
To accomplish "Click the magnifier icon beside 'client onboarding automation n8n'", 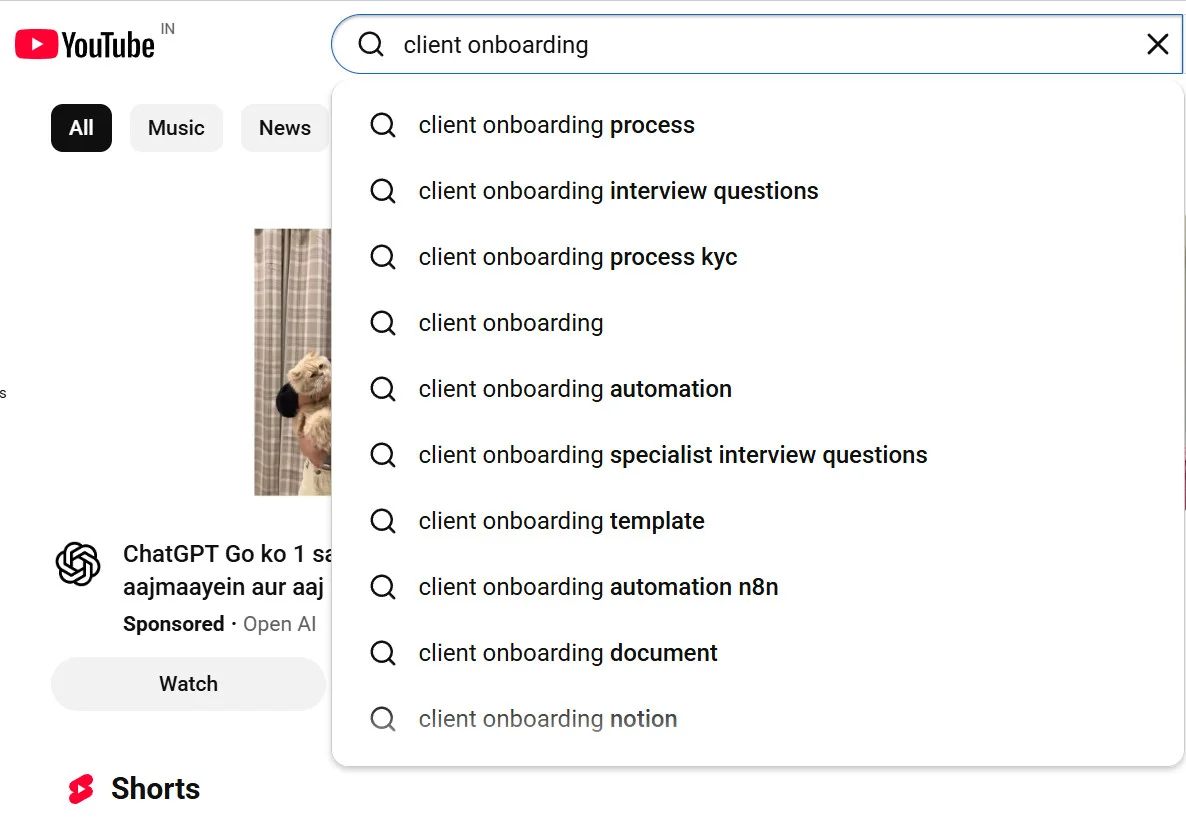I will (x=383, y=586).
